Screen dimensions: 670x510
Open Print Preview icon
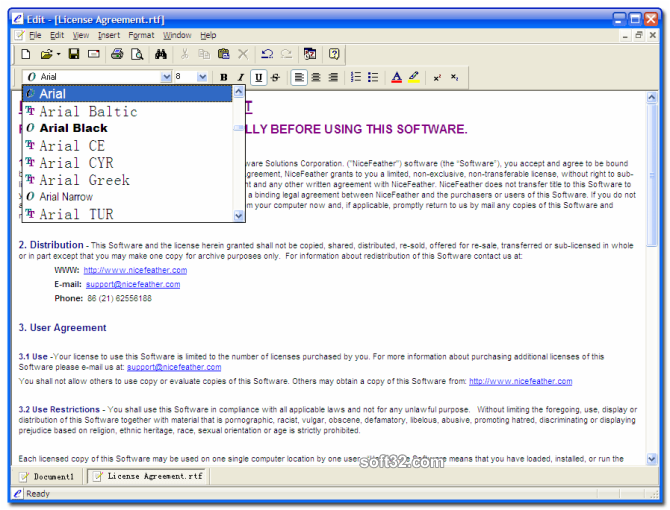137,54
